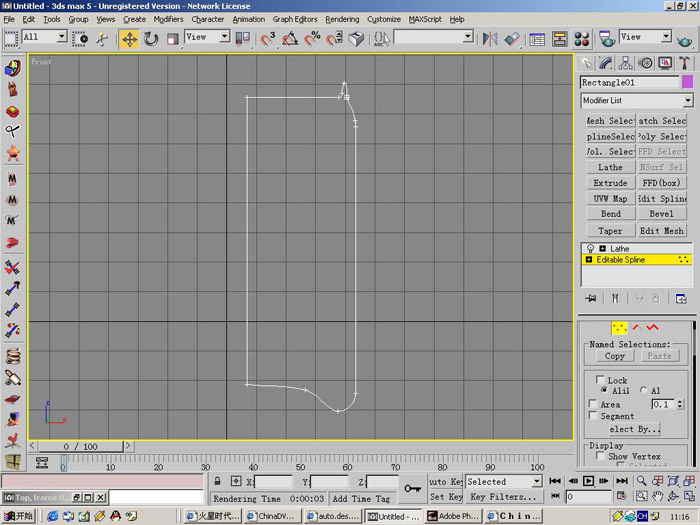Go to the end frame
The height and width of the screenshot is (525, 700).
pyautogui.click(x=622, y=481)
